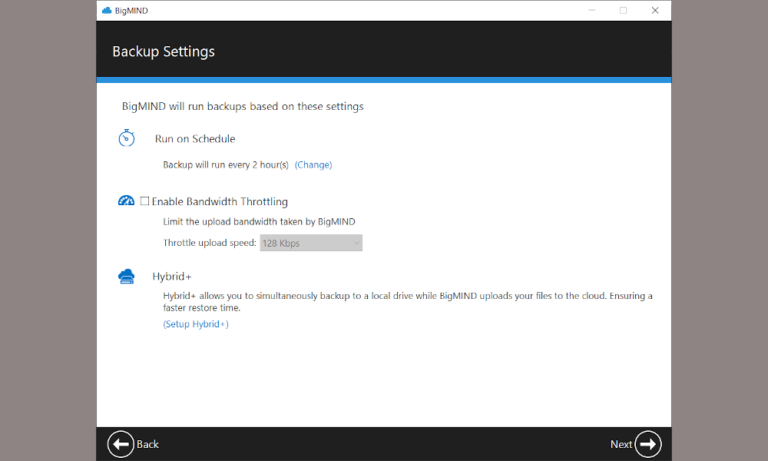This screenshot has width=768, height=461.
Task: Close the BigMIND window
Action: (x=655, y=10)
